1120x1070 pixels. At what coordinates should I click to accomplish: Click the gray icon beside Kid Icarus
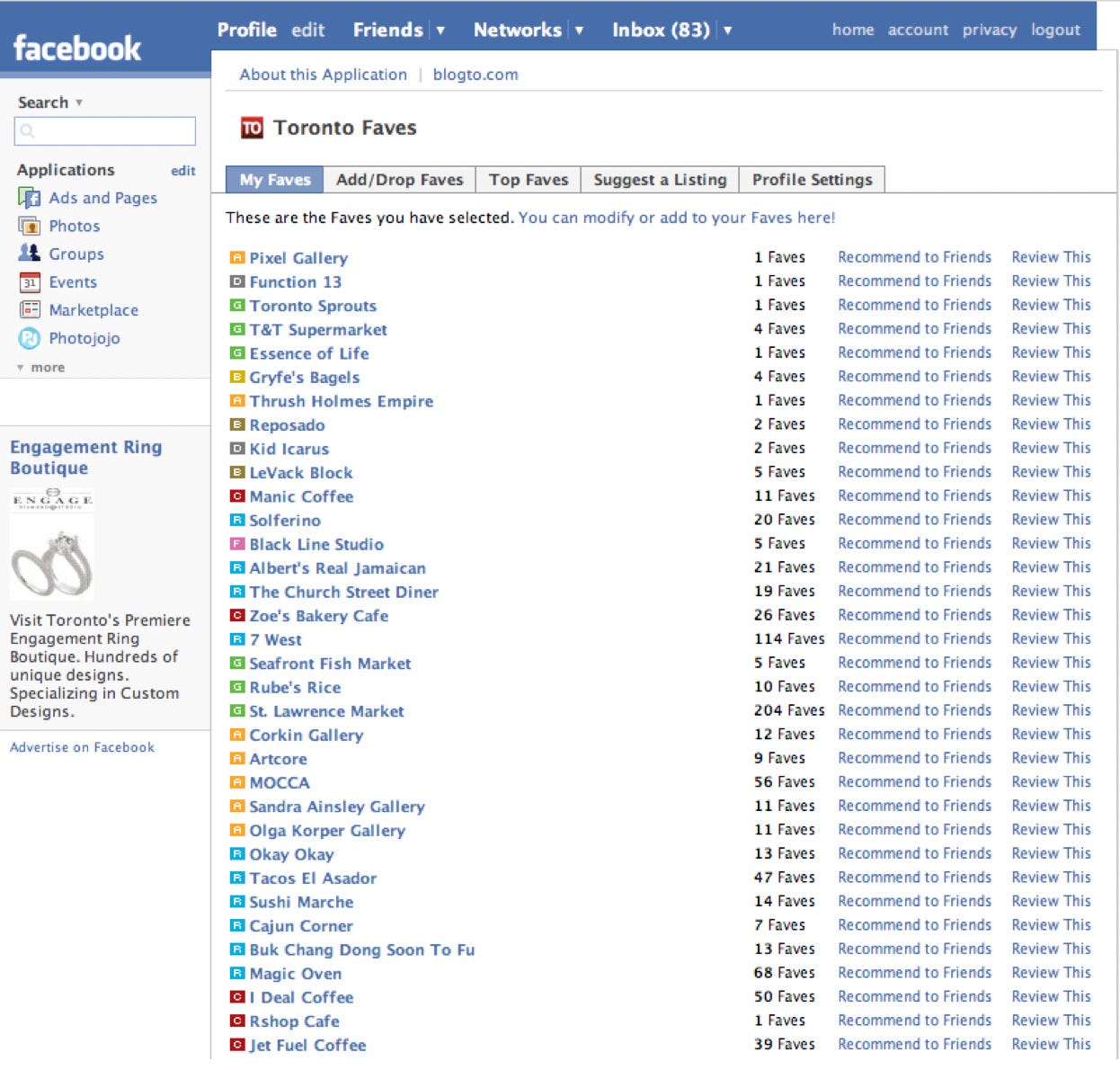pyautogui.click(x=237, y=449)
